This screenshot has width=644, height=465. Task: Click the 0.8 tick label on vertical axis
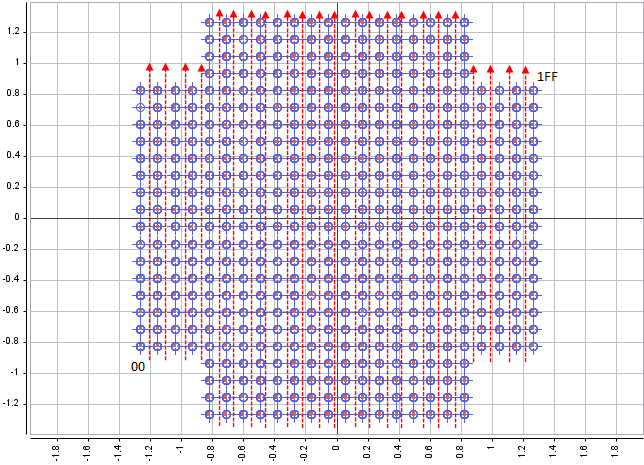13,94
